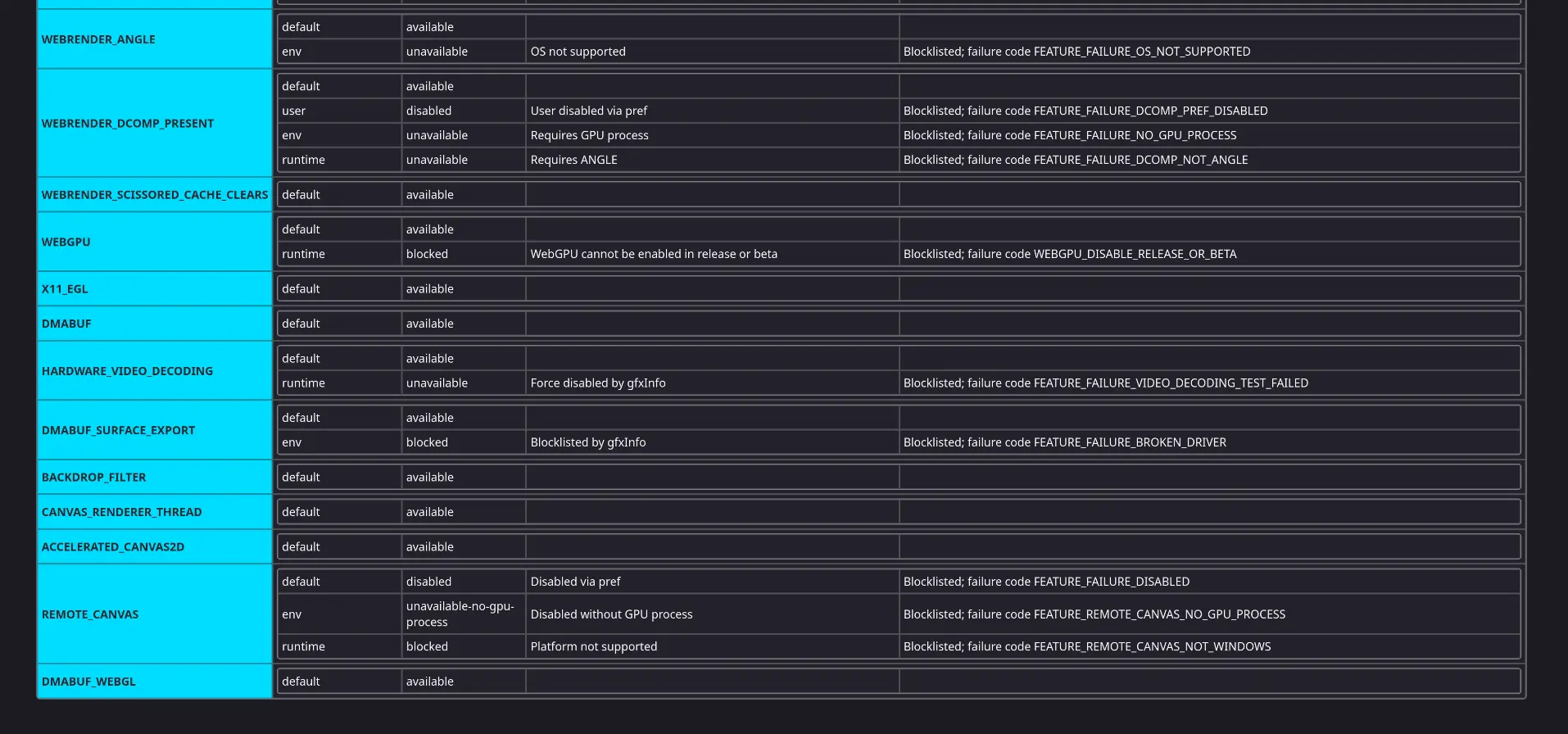Click the BACKDROP_FILTER feature label

coord(93,478)
